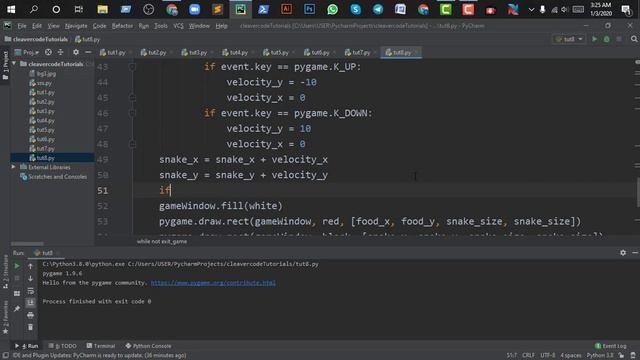Start debugging with the green bug icon
This screenshot has width=640, height=360.
click(x=607, y=39)
